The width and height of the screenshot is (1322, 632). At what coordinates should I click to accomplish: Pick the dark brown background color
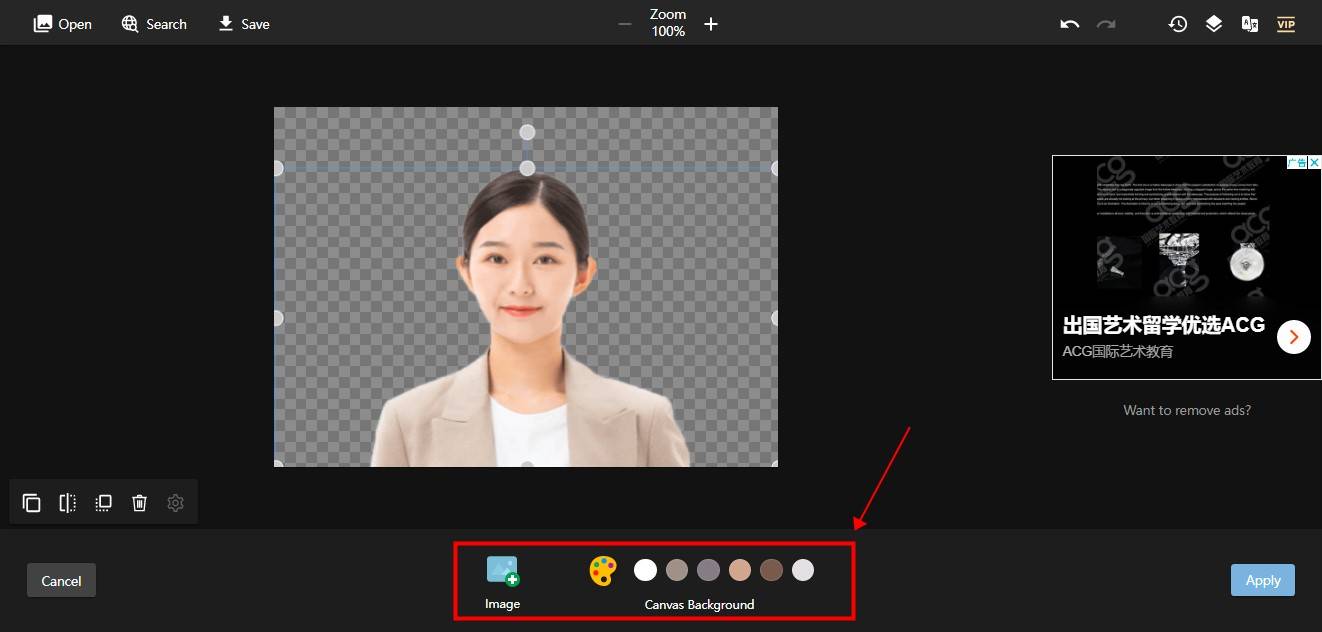tap(771, 569)
